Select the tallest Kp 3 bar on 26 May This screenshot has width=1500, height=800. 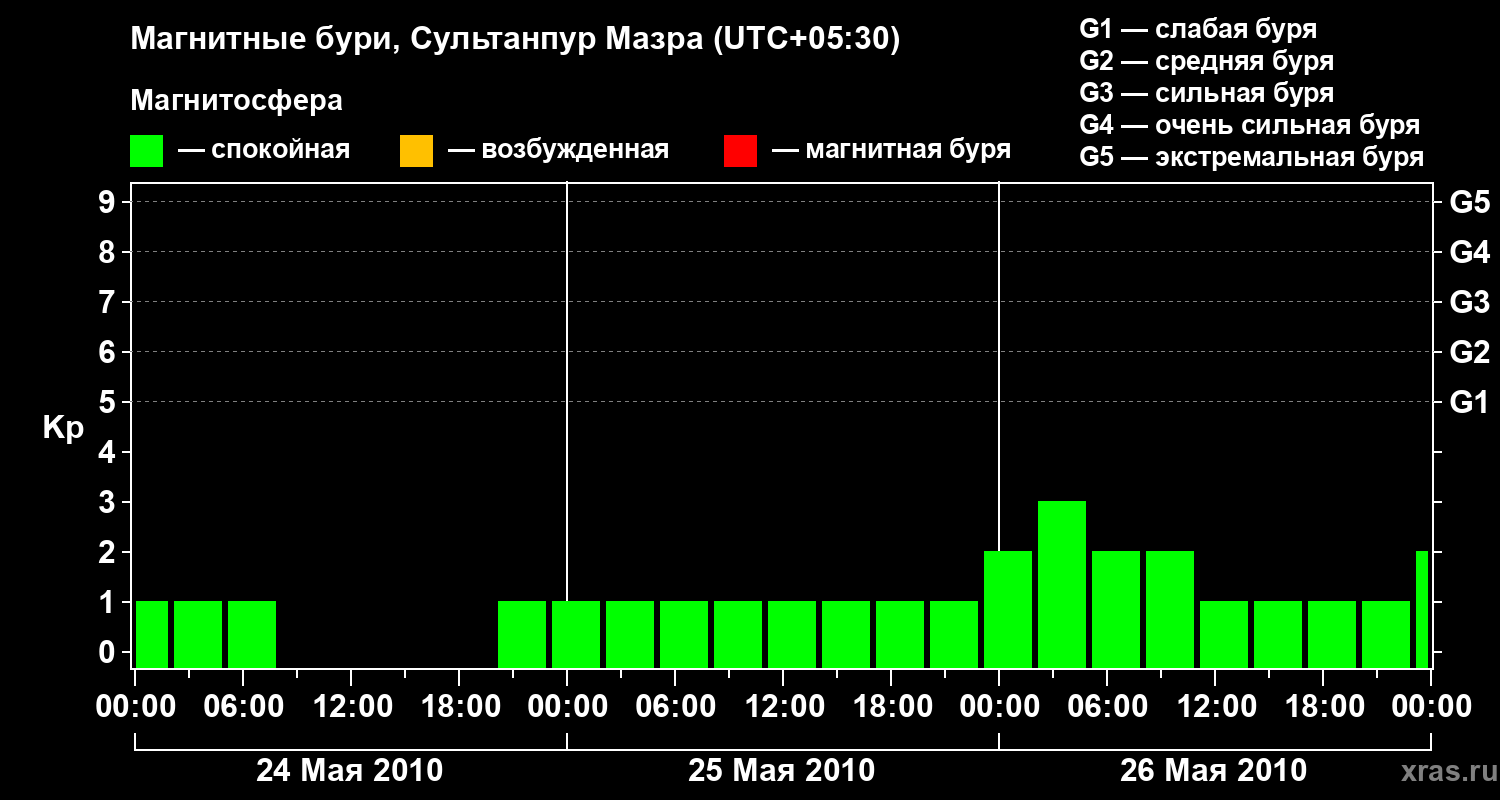[1062, 584]
